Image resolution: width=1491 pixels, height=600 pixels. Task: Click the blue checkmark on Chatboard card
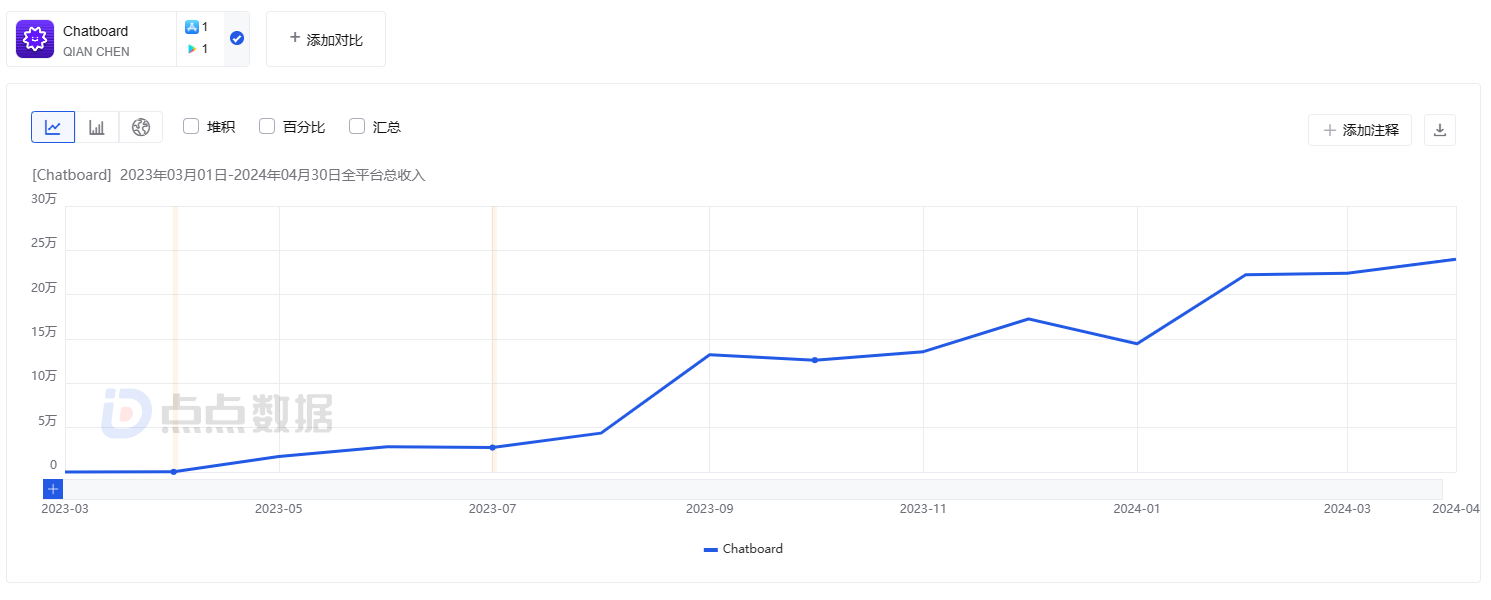pos(237,38)
